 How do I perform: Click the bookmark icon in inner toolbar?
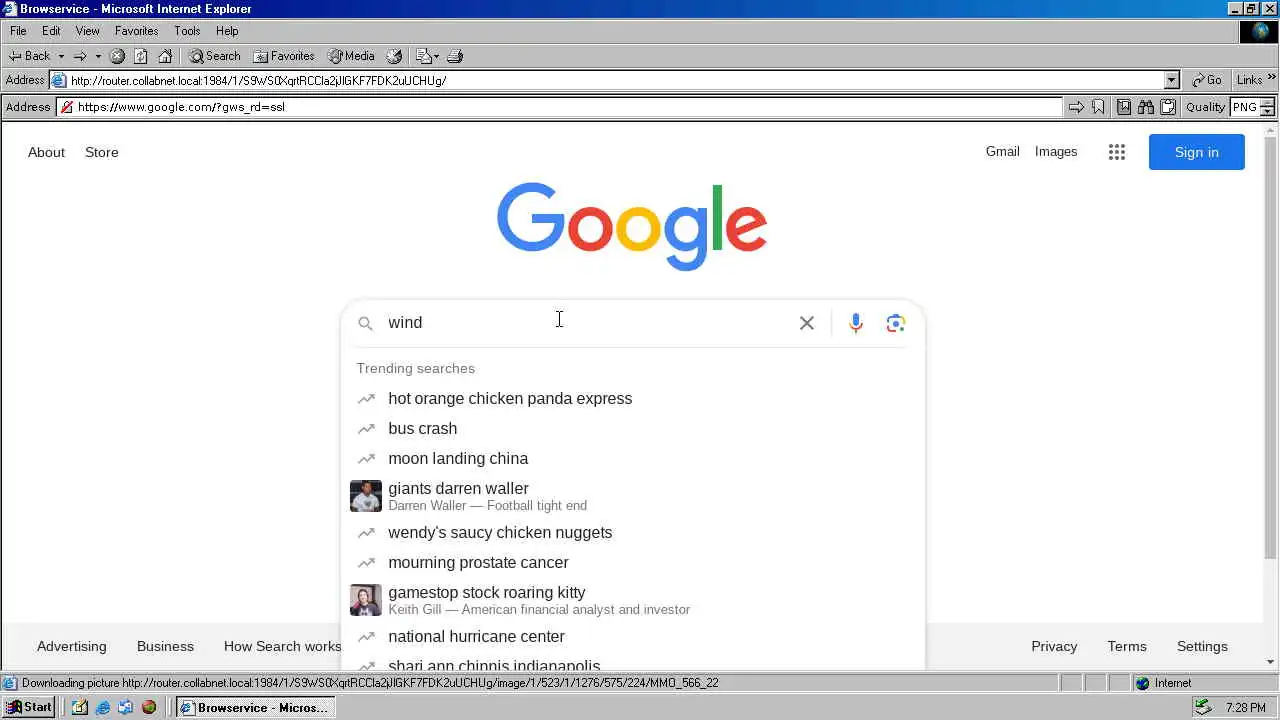[1098, 107]
